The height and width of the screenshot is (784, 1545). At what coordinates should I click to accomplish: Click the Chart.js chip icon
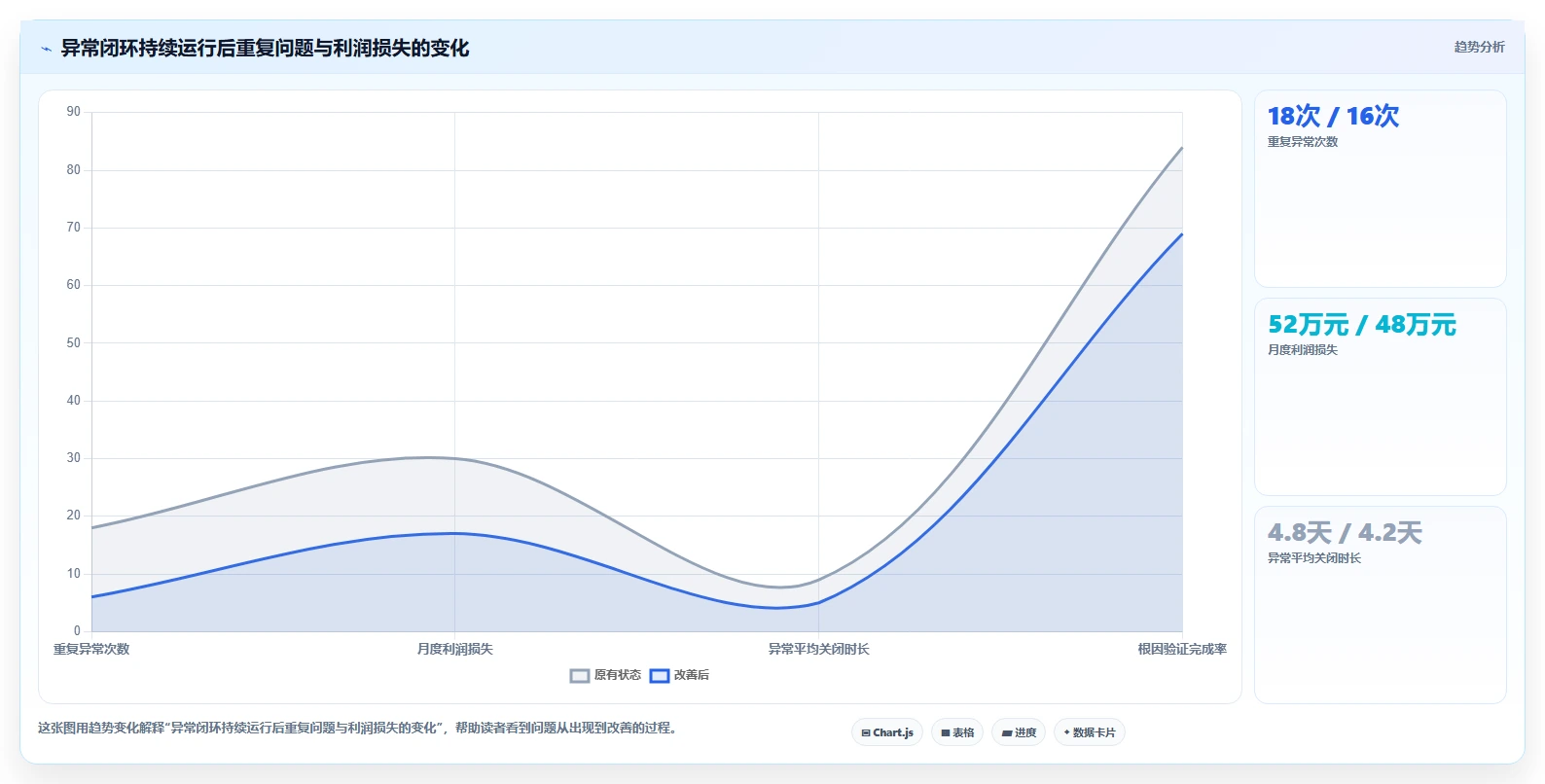(x=866, y=733)
